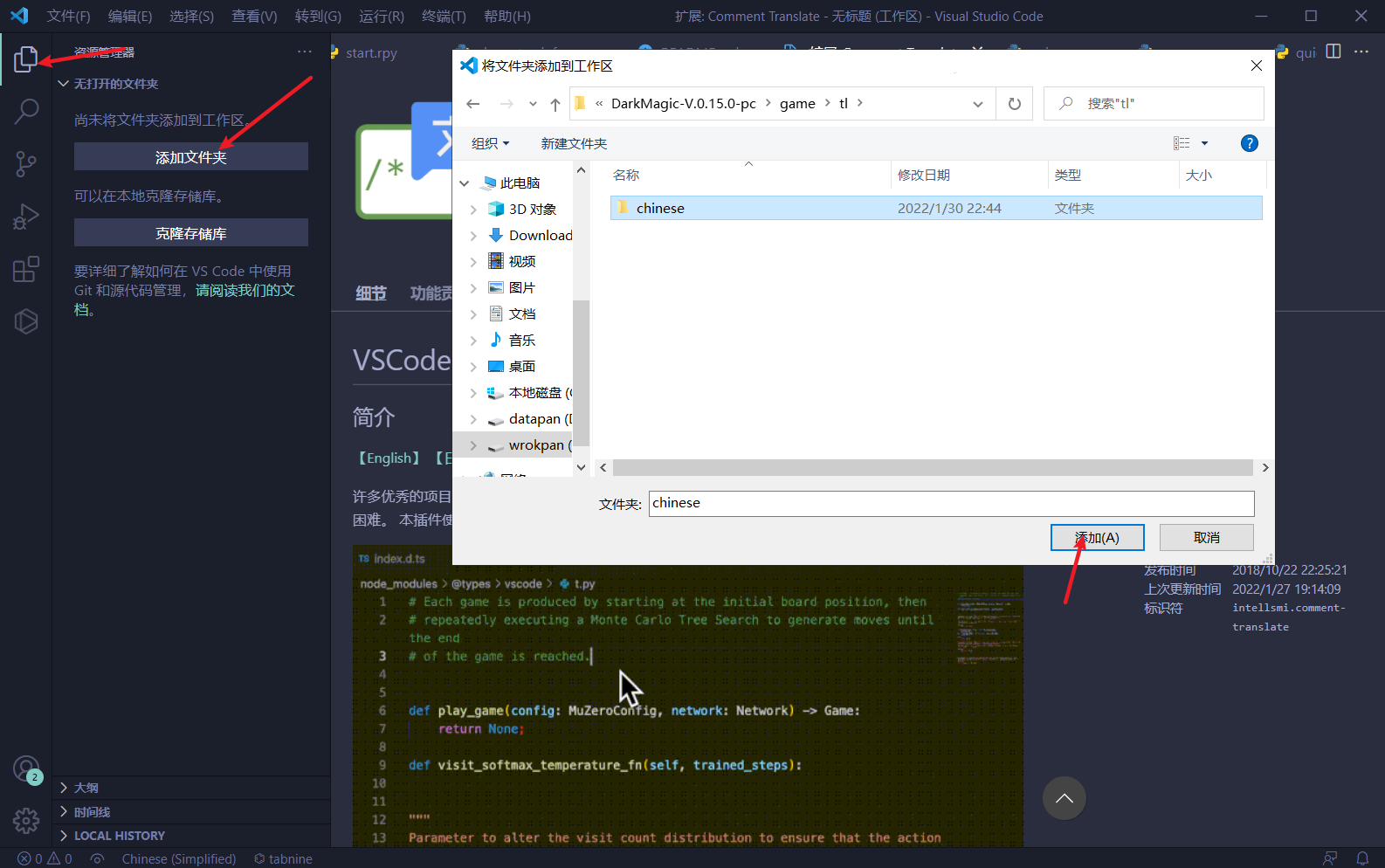Screen dimensions: 1385x868
Task: Refresh the folder dialog location
Action: click(x=1014, y=104)
